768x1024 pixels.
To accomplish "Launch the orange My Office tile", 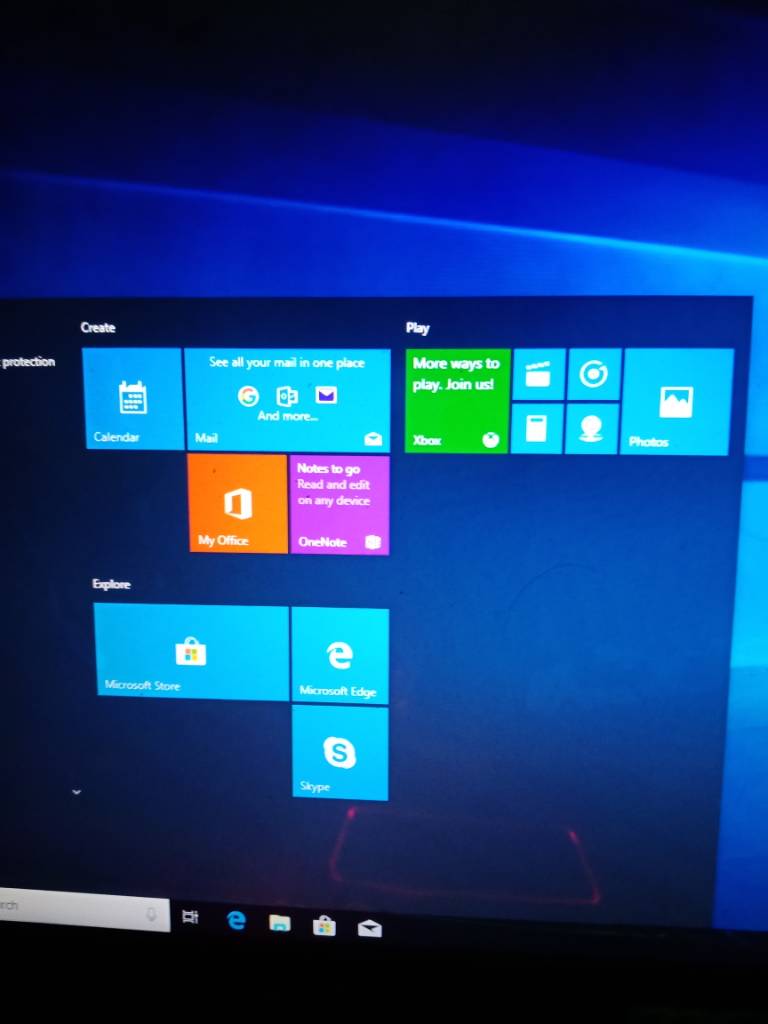I will pos(238,504).
